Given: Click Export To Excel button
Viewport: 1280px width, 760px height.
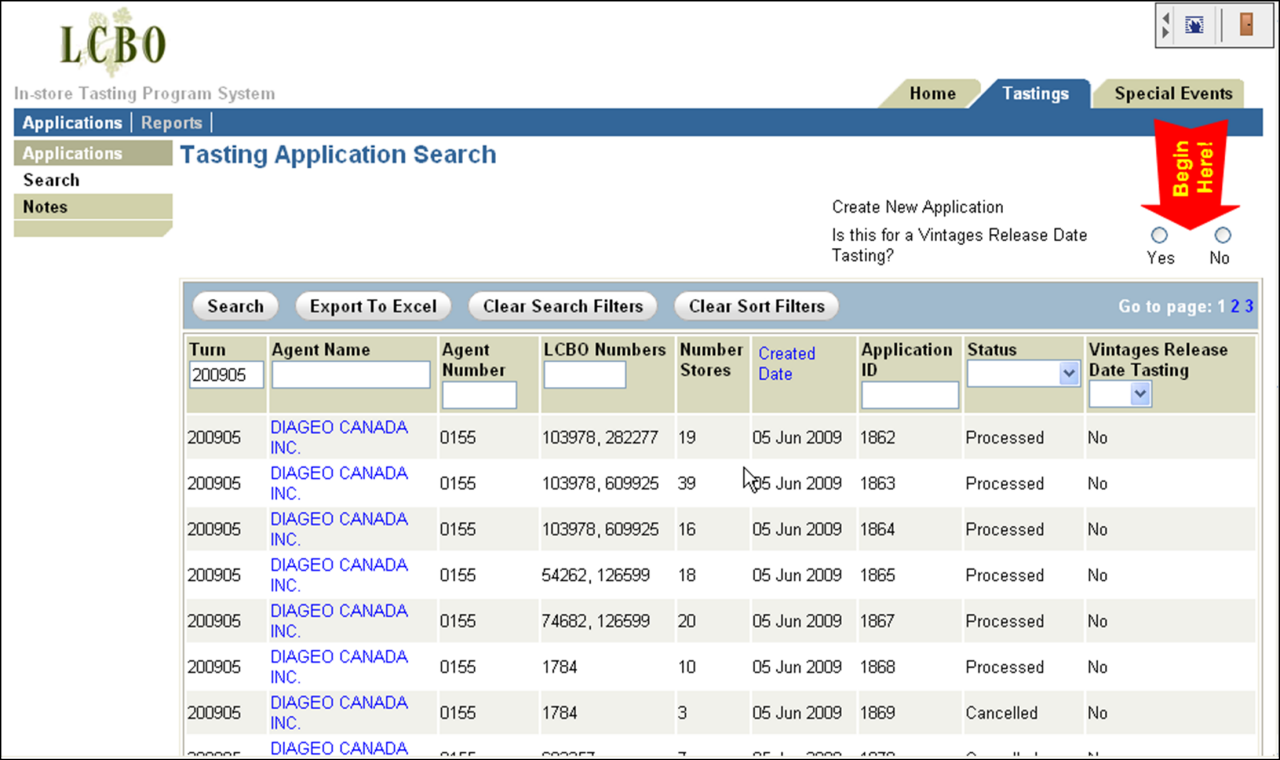Looking at the screenshot, I should [373, 306].
